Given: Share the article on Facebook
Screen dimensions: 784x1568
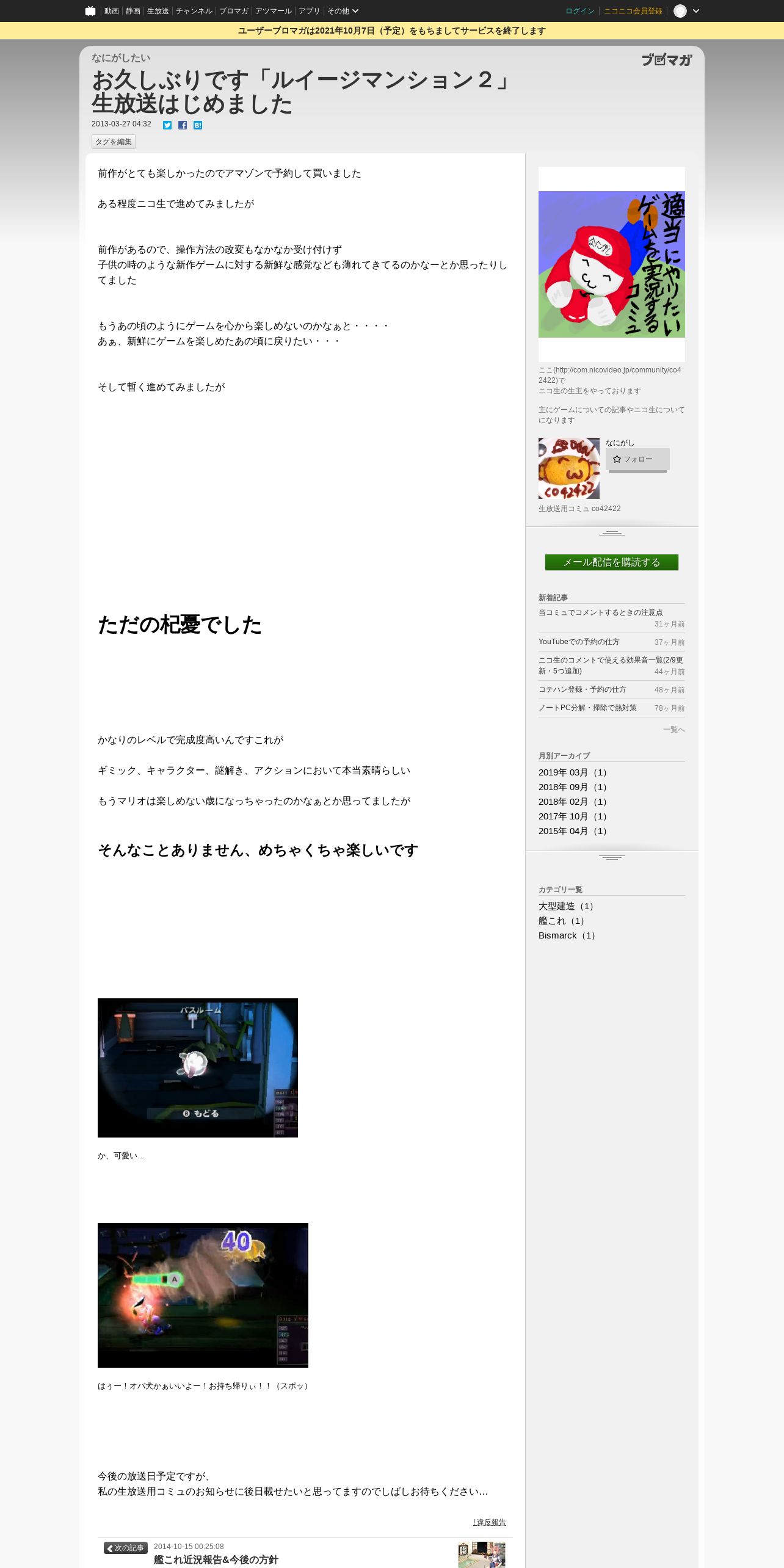Looking at the screenshot, I should tap(183, 125).
